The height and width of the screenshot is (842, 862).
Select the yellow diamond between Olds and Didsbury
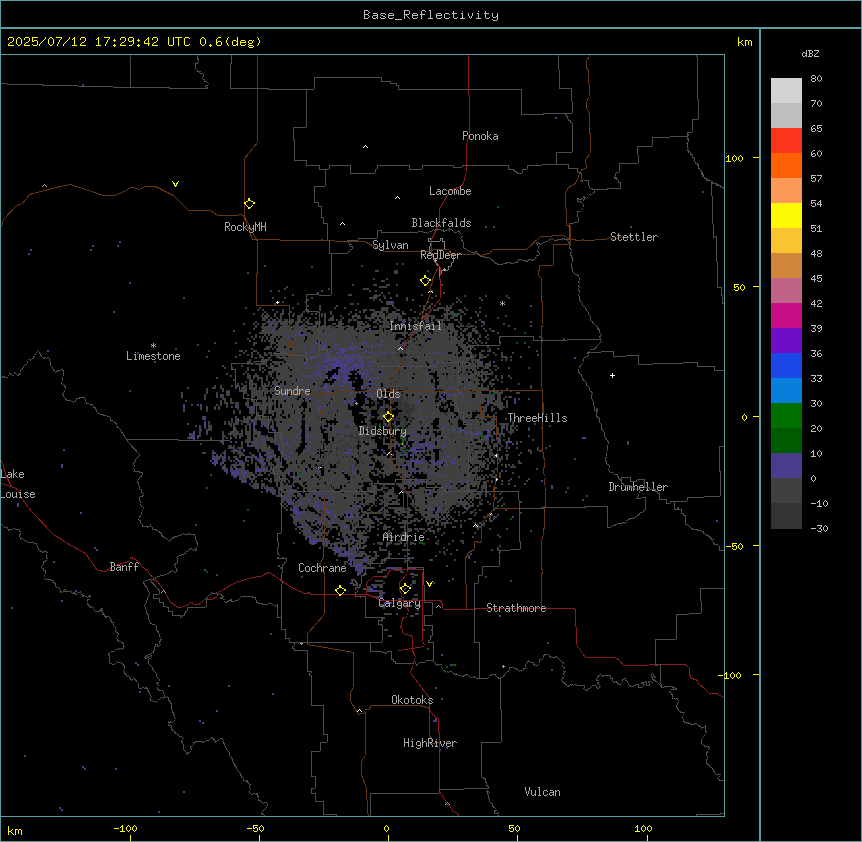(x=389, y=417)
